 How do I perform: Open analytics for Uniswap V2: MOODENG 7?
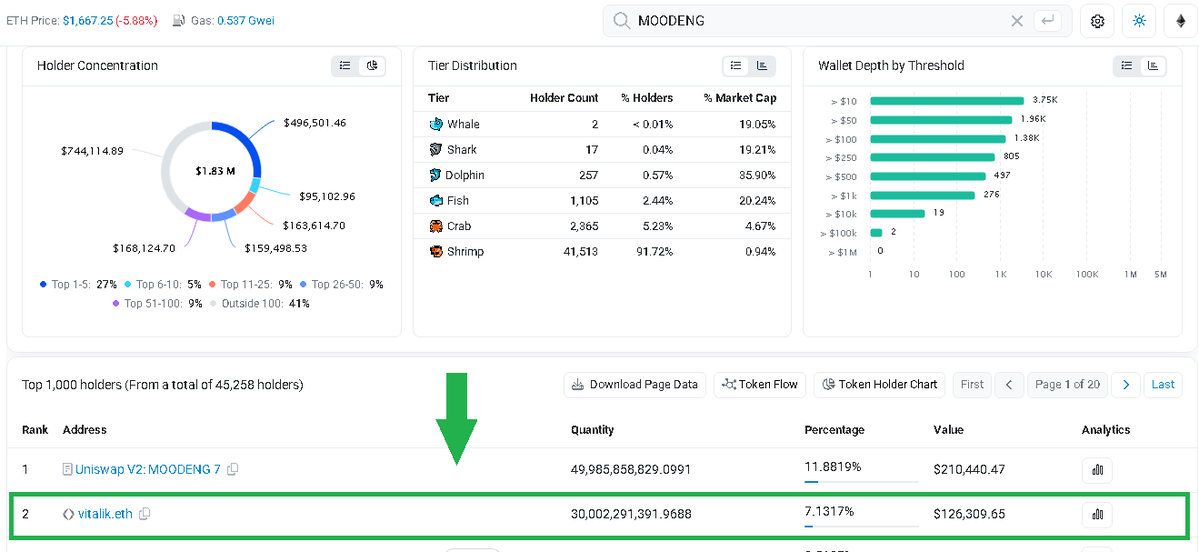[1097, 470]
